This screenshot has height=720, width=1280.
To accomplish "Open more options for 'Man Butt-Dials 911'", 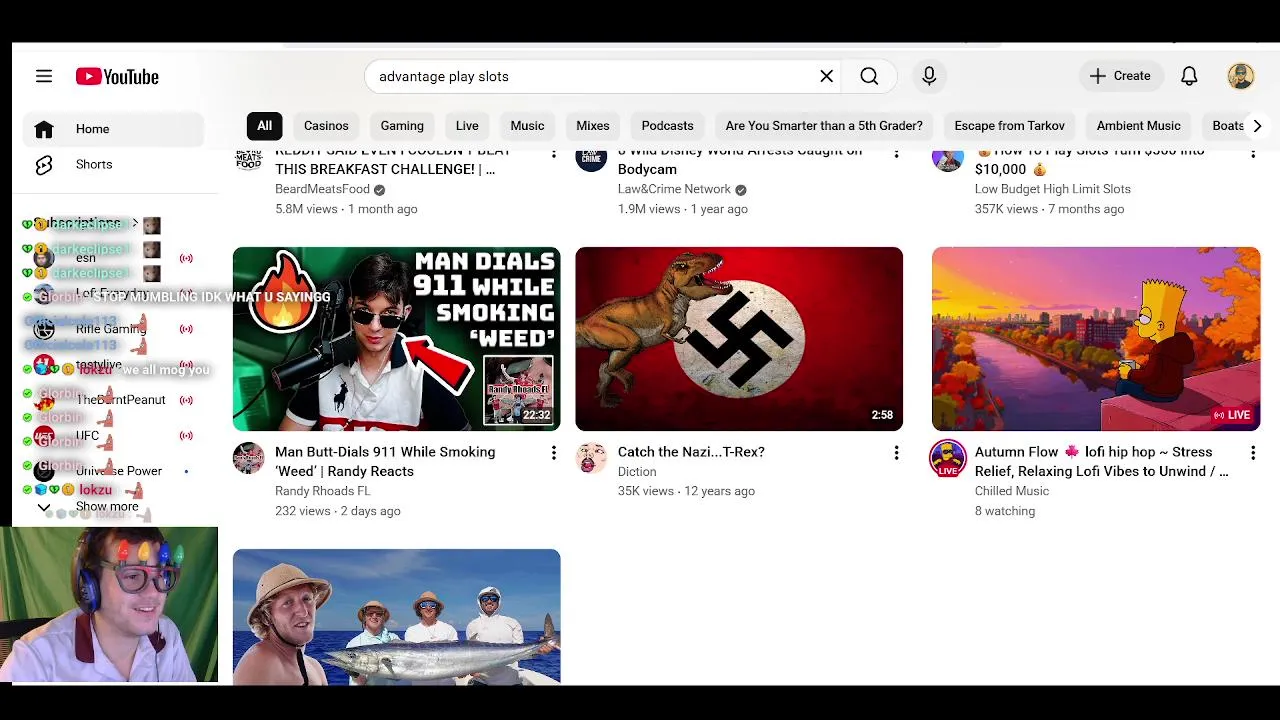I will point(553,453).
